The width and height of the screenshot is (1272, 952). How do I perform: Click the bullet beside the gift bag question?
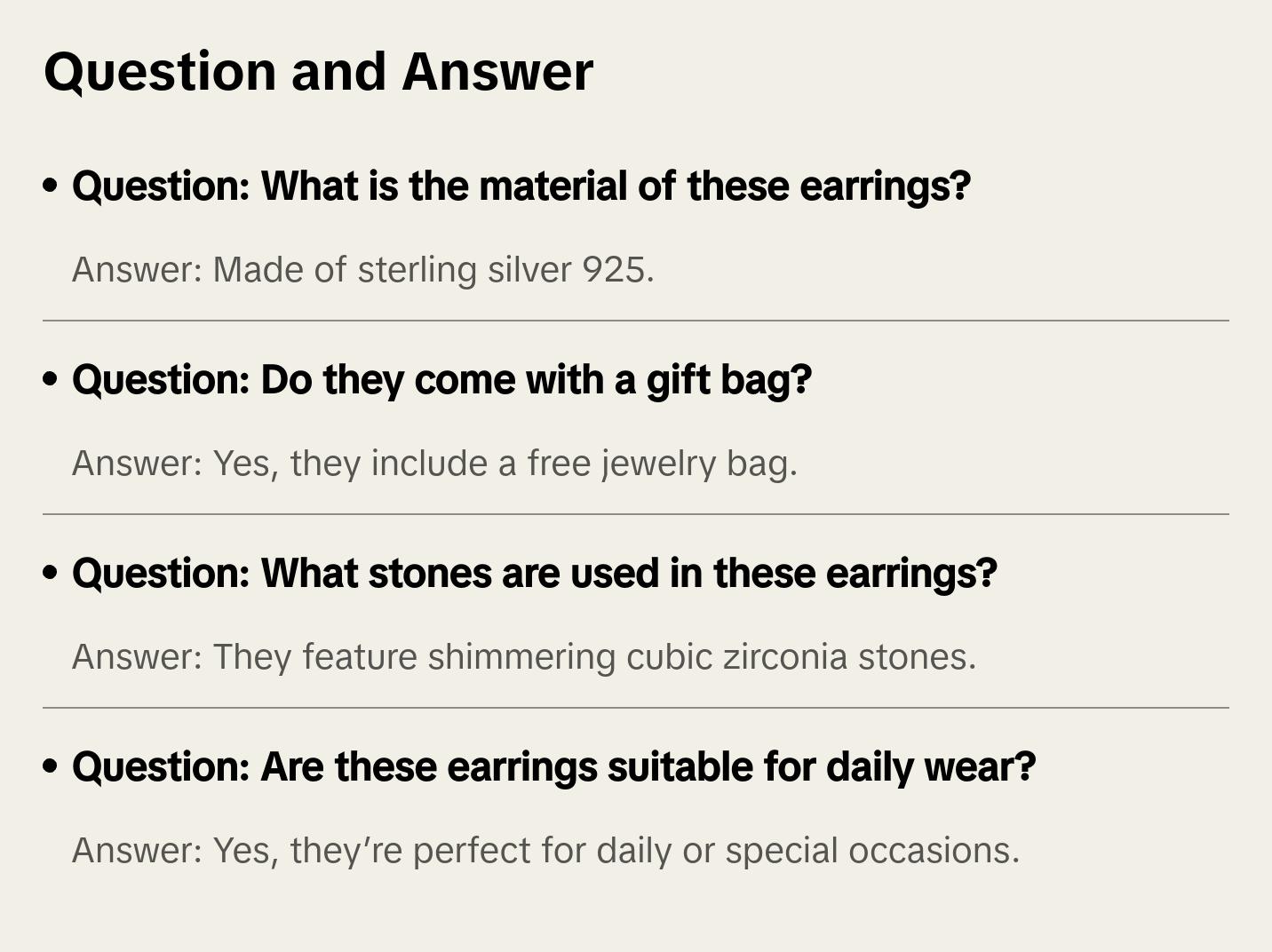pyautogui.click(x=51, y=380)
